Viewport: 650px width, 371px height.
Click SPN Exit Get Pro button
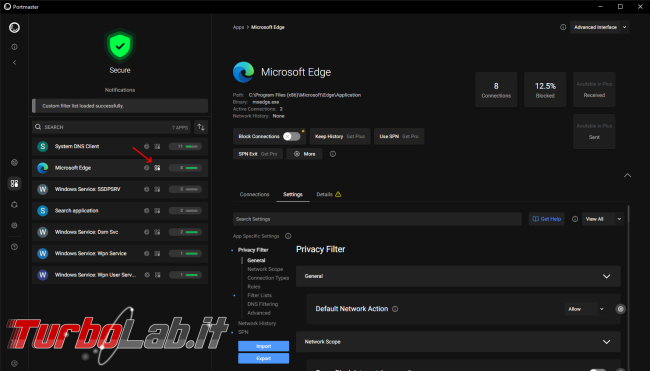click(x=258, y=154)
